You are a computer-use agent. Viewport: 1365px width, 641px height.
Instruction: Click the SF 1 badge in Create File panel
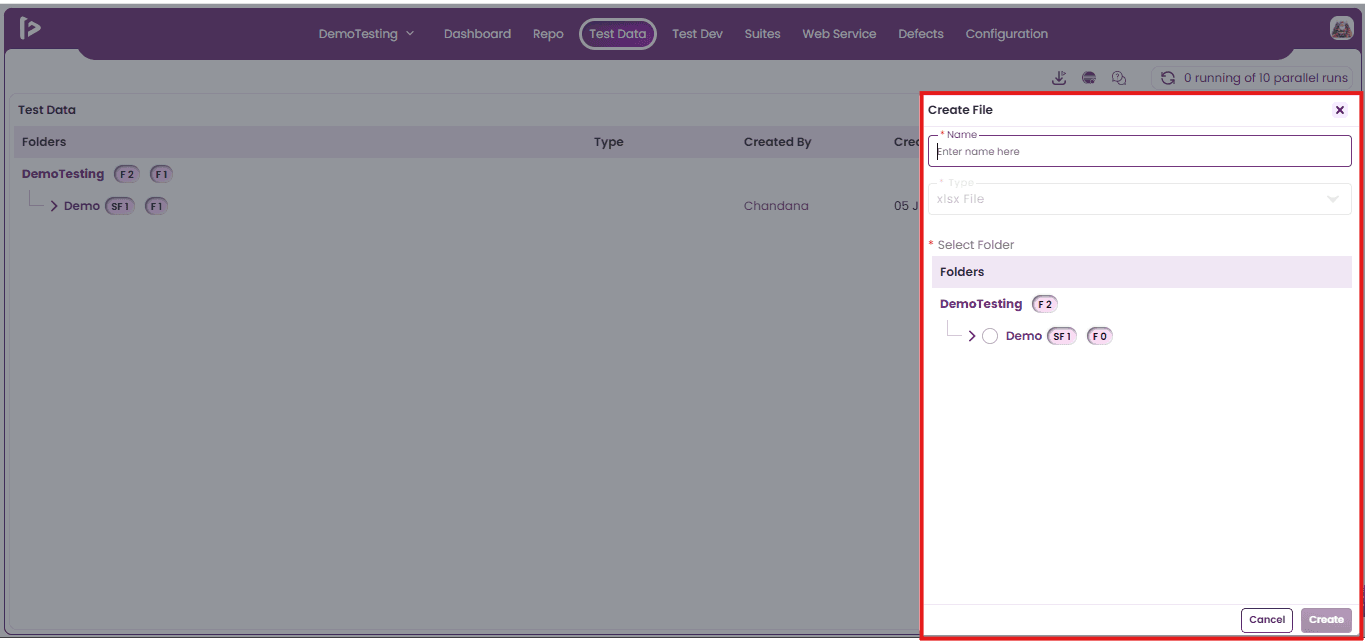pyautogui.click(x=1062, y=336)
